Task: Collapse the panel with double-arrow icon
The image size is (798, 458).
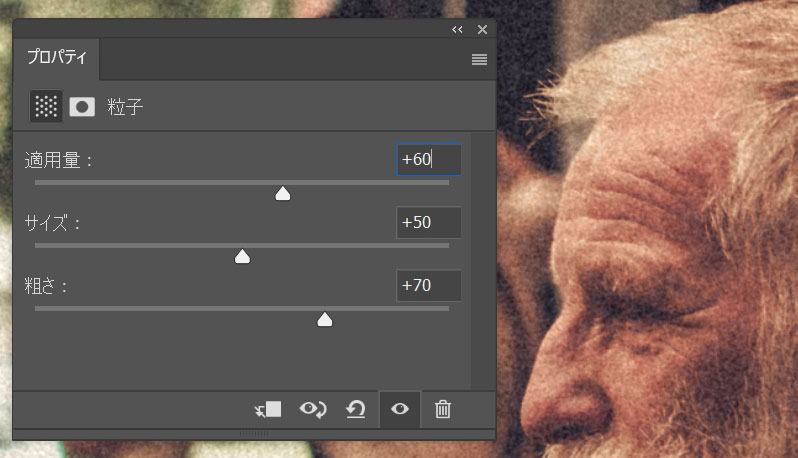Action: click(457, 30)
